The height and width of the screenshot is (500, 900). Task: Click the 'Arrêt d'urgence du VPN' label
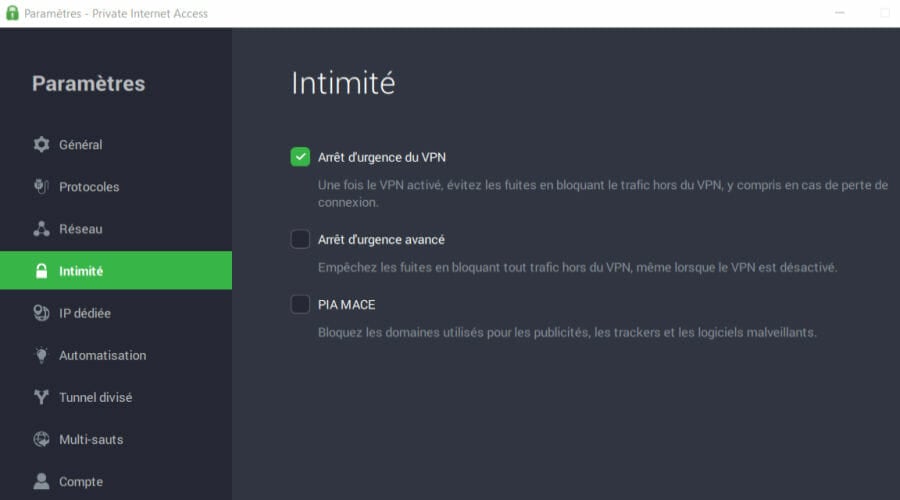(382, 157)
